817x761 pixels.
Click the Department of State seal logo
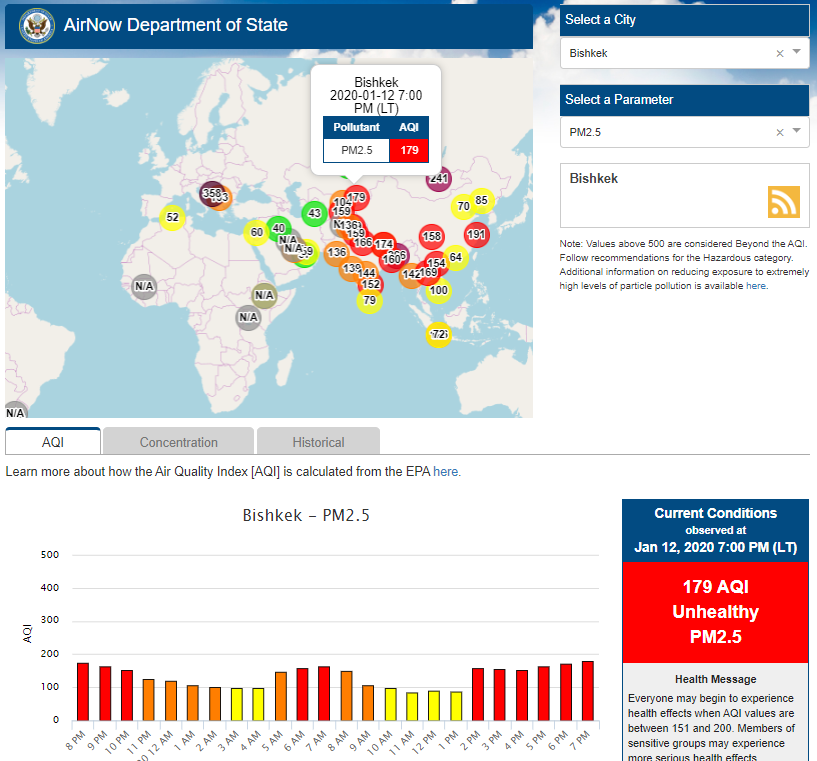(36, 25)
